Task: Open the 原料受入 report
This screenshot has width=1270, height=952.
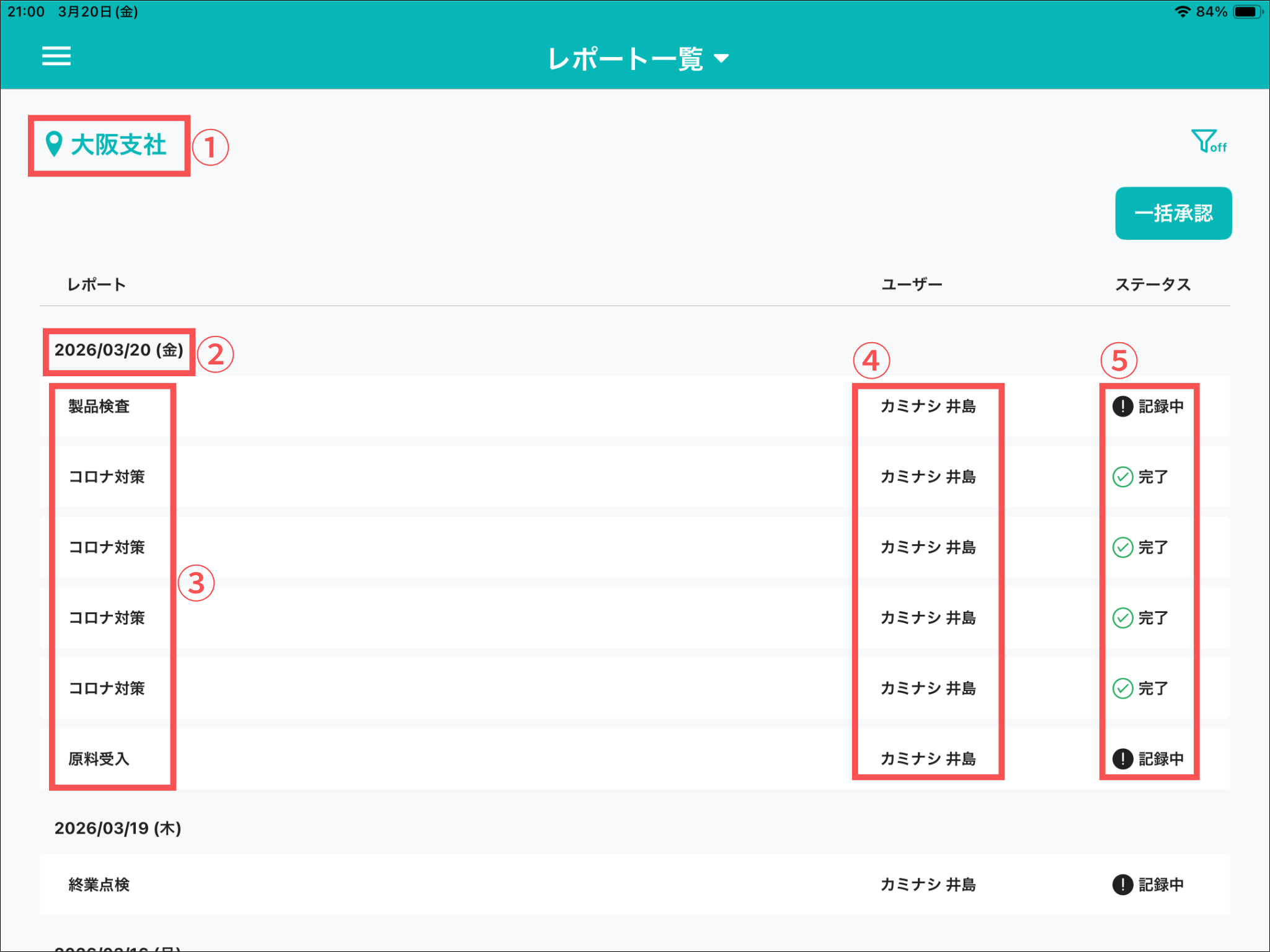Action: 99,759
